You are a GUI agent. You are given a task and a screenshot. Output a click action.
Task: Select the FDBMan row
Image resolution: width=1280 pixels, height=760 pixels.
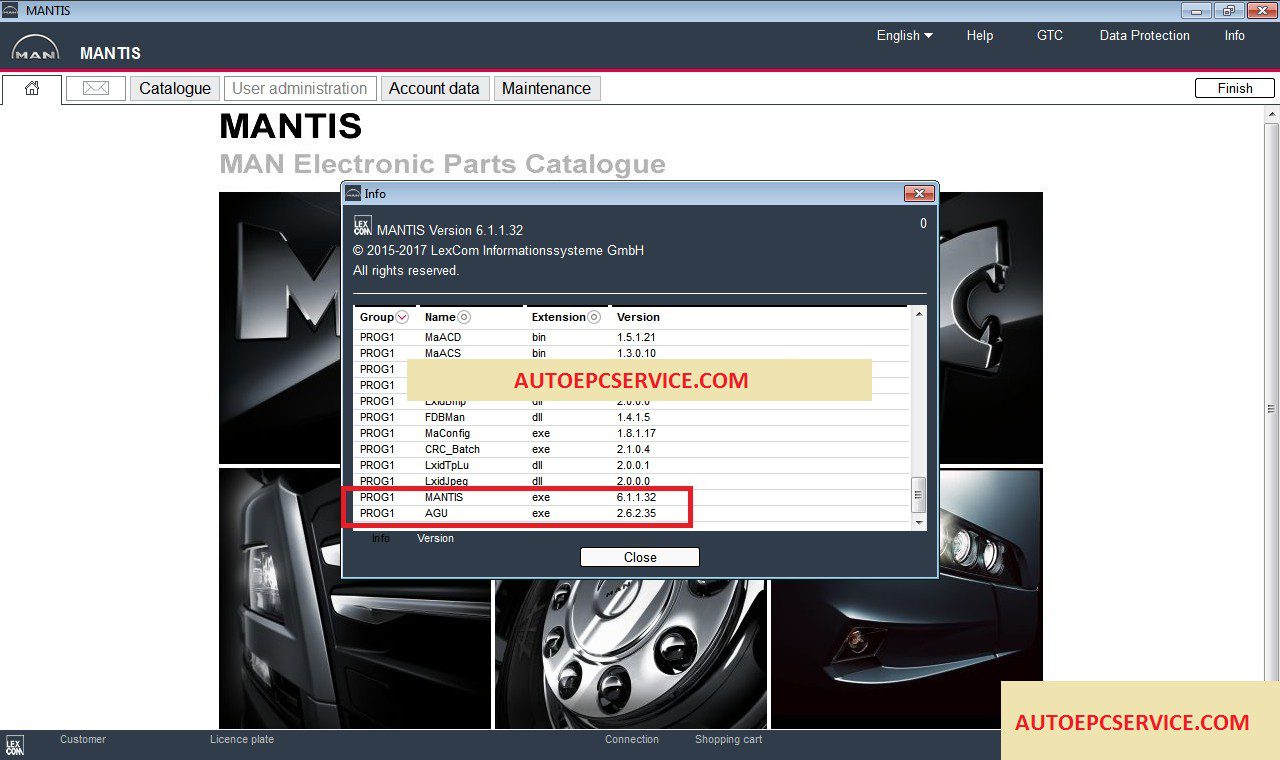[632, 417]
